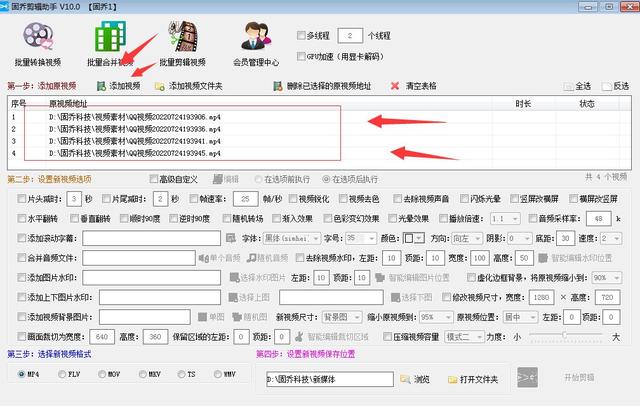The image size is (640, 406).
Task: Click the 添加视频 icon button
Action: coord(101,86)
